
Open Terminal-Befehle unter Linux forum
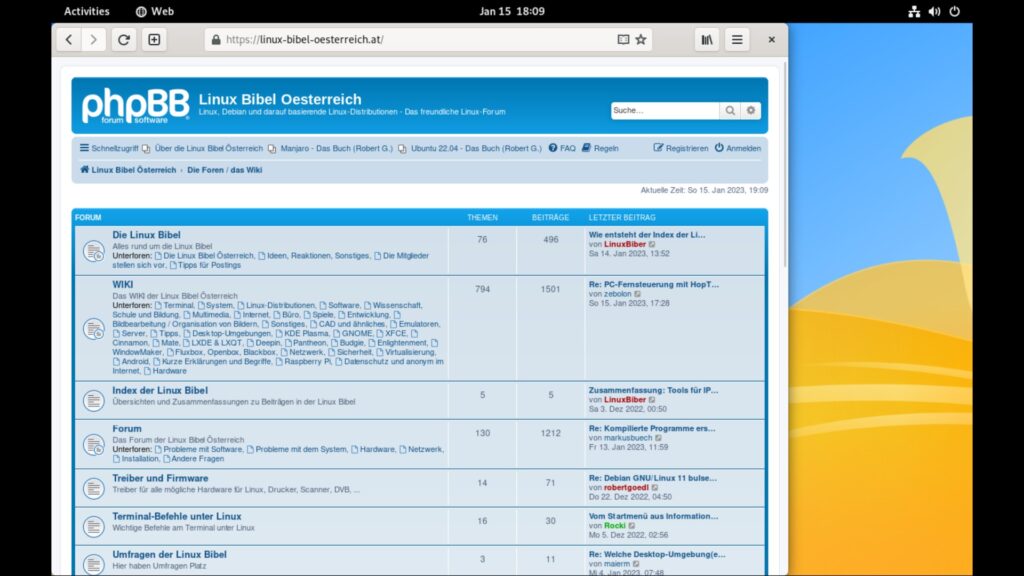pos(176,516)
